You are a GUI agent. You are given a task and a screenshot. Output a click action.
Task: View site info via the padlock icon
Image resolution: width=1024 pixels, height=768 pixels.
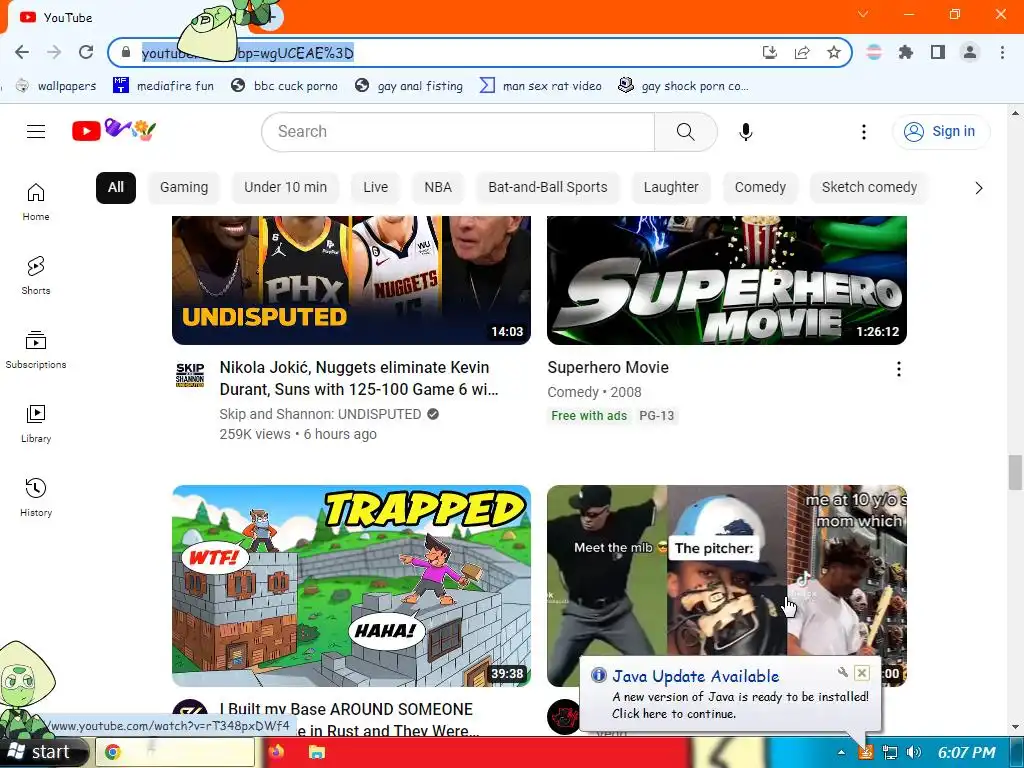[x=125, y=52]
